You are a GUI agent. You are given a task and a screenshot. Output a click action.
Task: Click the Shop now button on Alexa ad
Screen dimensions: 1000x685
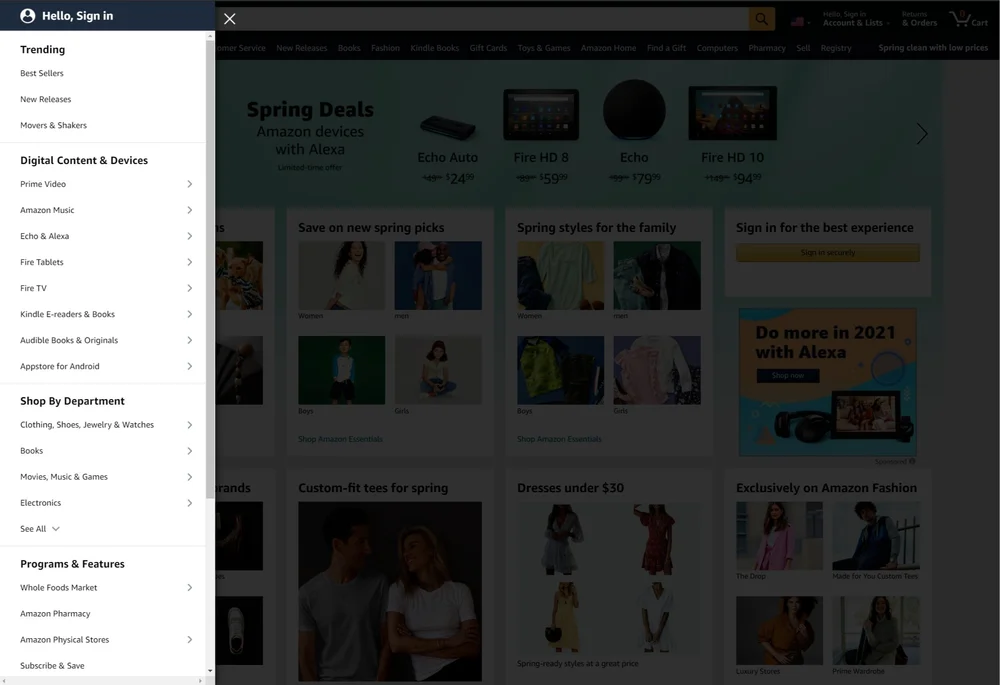(x=788, y=376)
